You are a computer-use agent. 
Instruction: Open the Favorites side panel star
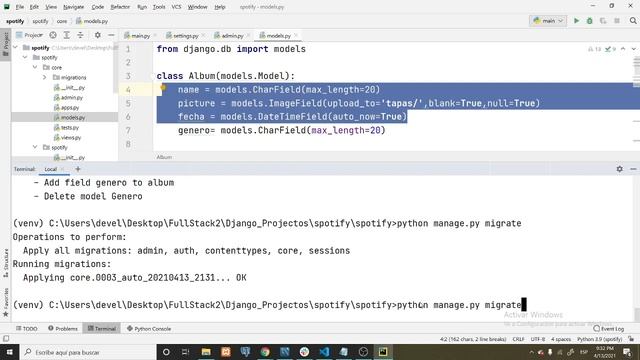[6, 314]
